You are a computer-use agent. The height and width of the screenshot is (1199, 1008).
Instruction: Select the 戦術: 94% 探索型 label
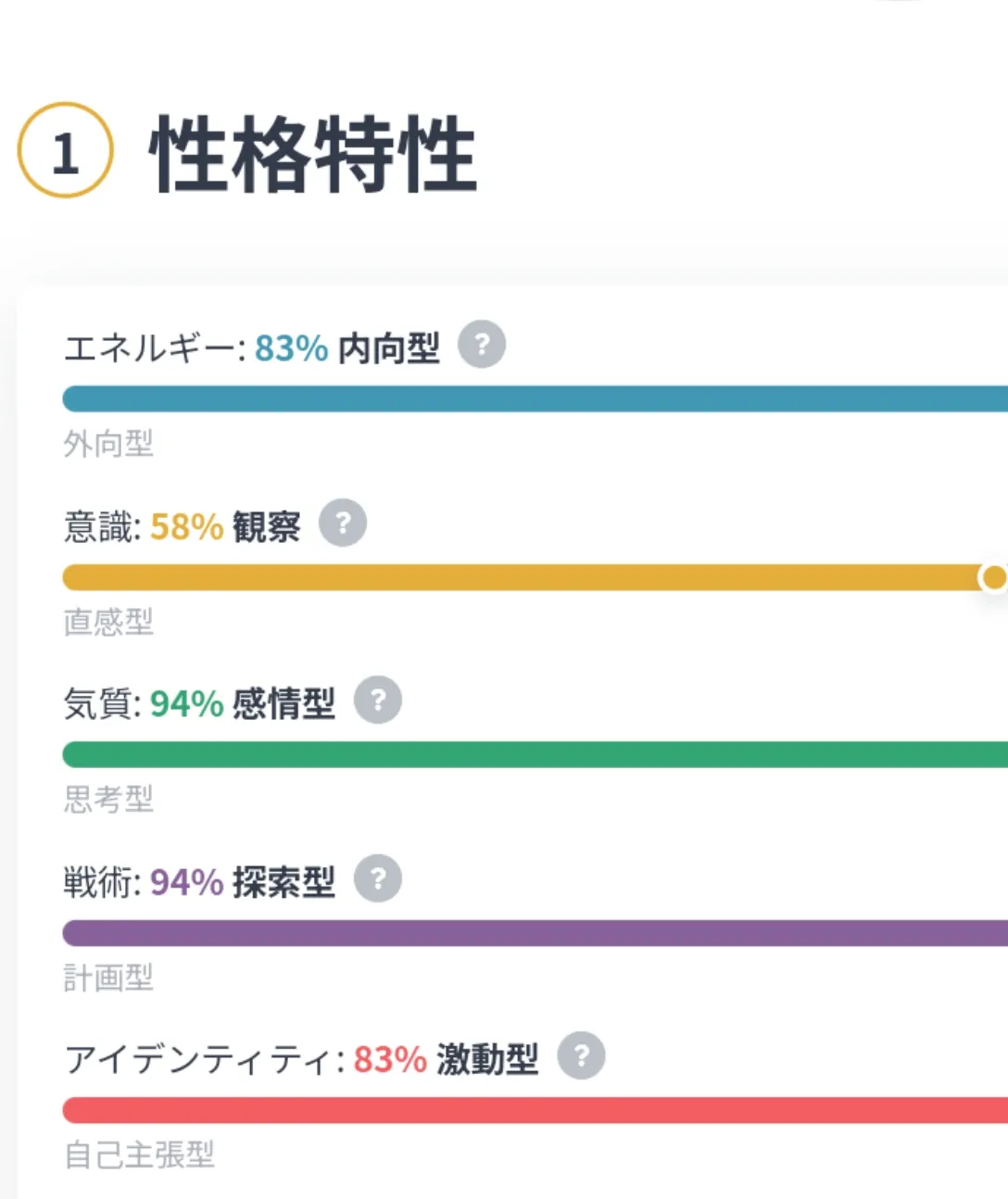199,882
